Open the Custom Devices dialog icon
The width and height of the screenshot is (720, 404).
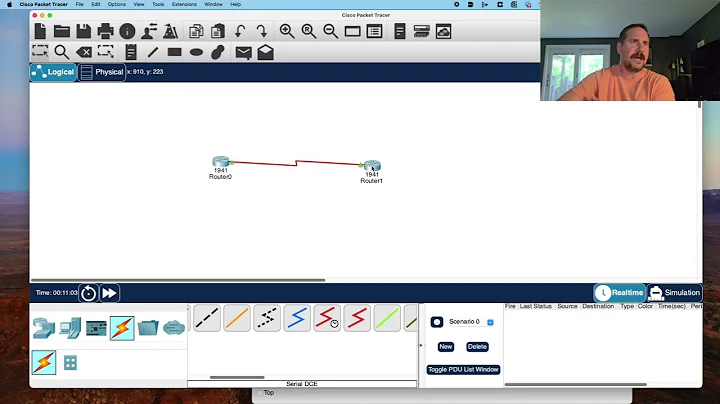[x=400, y=31]
